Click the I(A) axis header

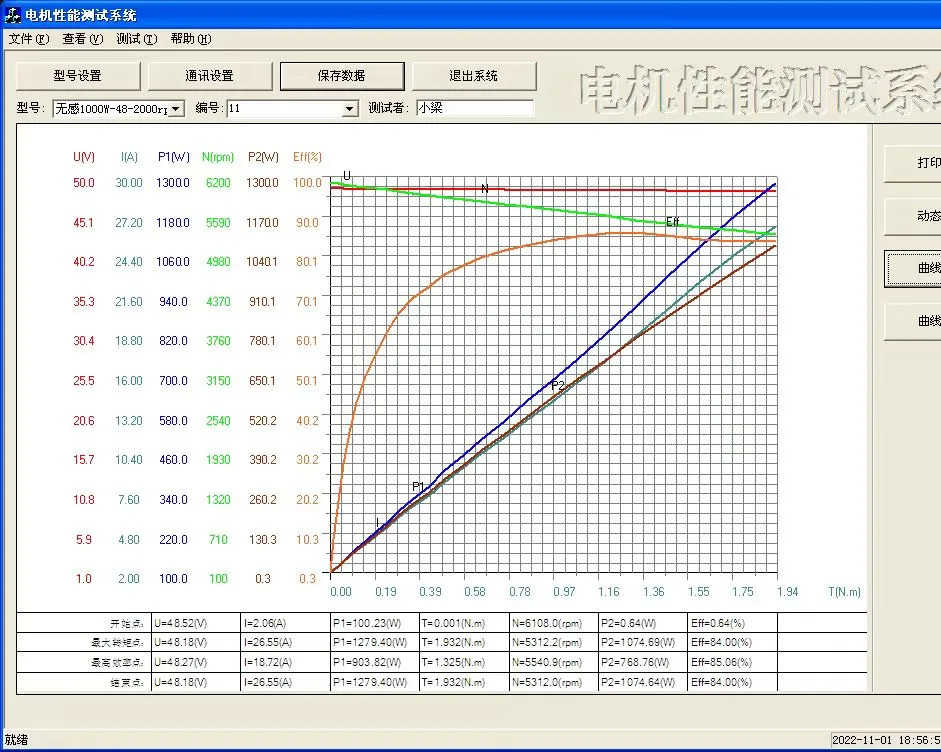[129, 157]
